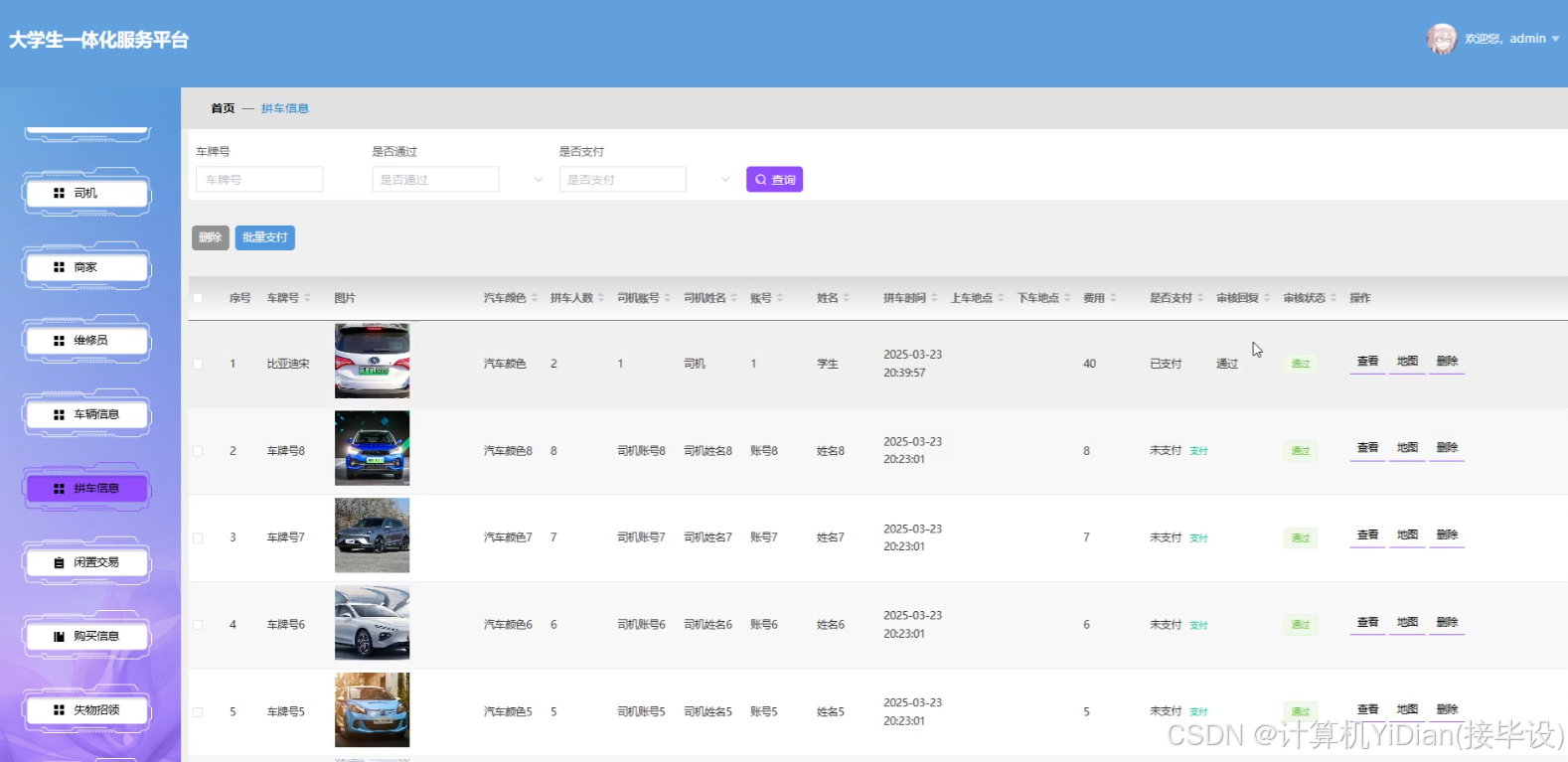Click 删除 for the 比亚迪宋 row
The image size is (1568, 762).
tap(1447, 362)
